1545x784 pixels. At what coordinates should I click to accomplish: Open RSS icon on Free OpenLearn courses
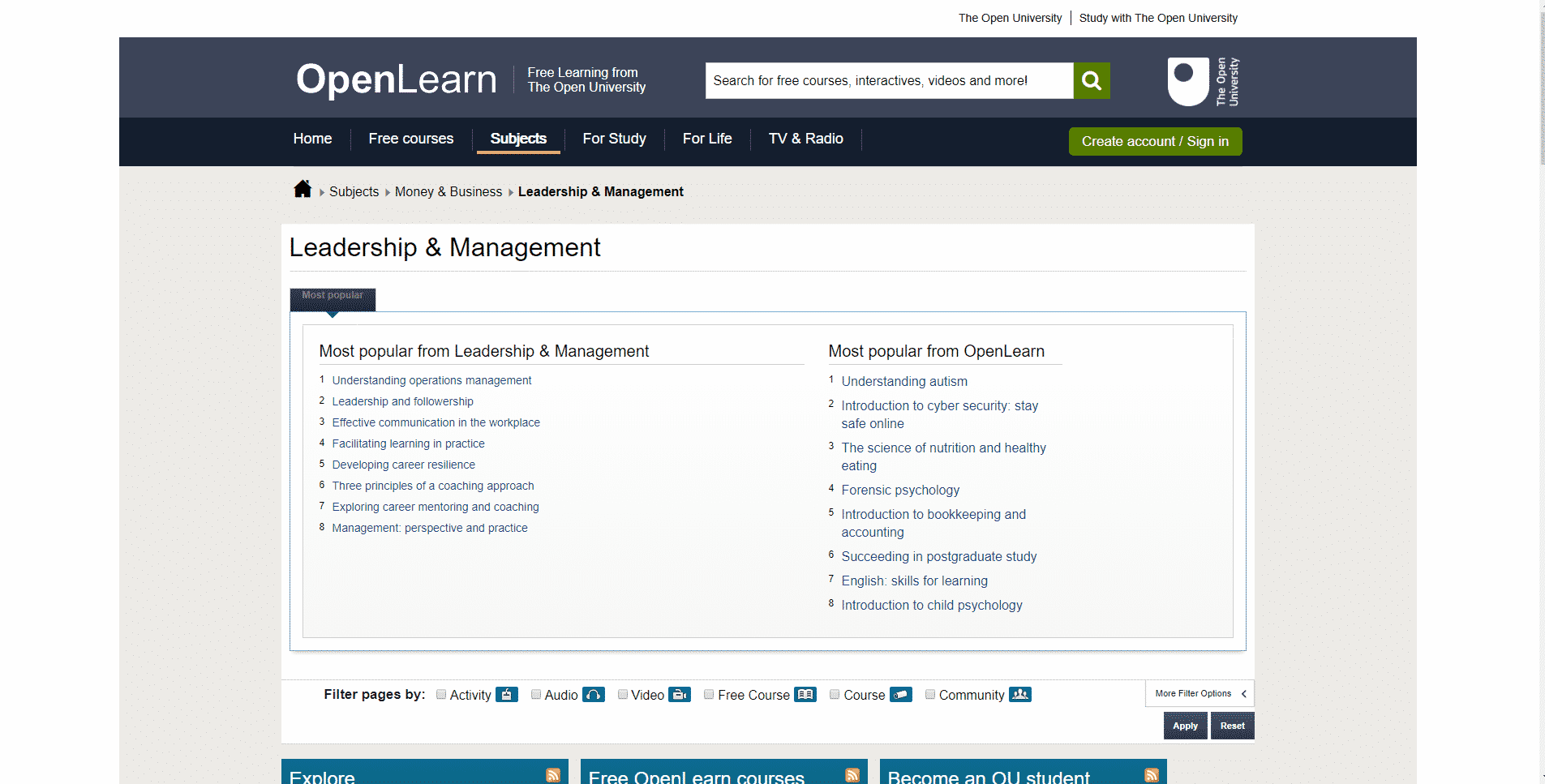click(852, 775)
